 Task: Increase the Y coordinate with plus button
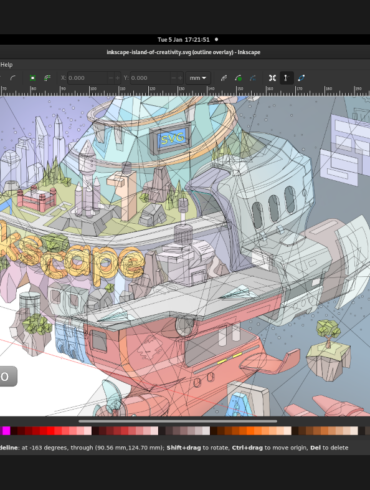(x=180, y=78)
